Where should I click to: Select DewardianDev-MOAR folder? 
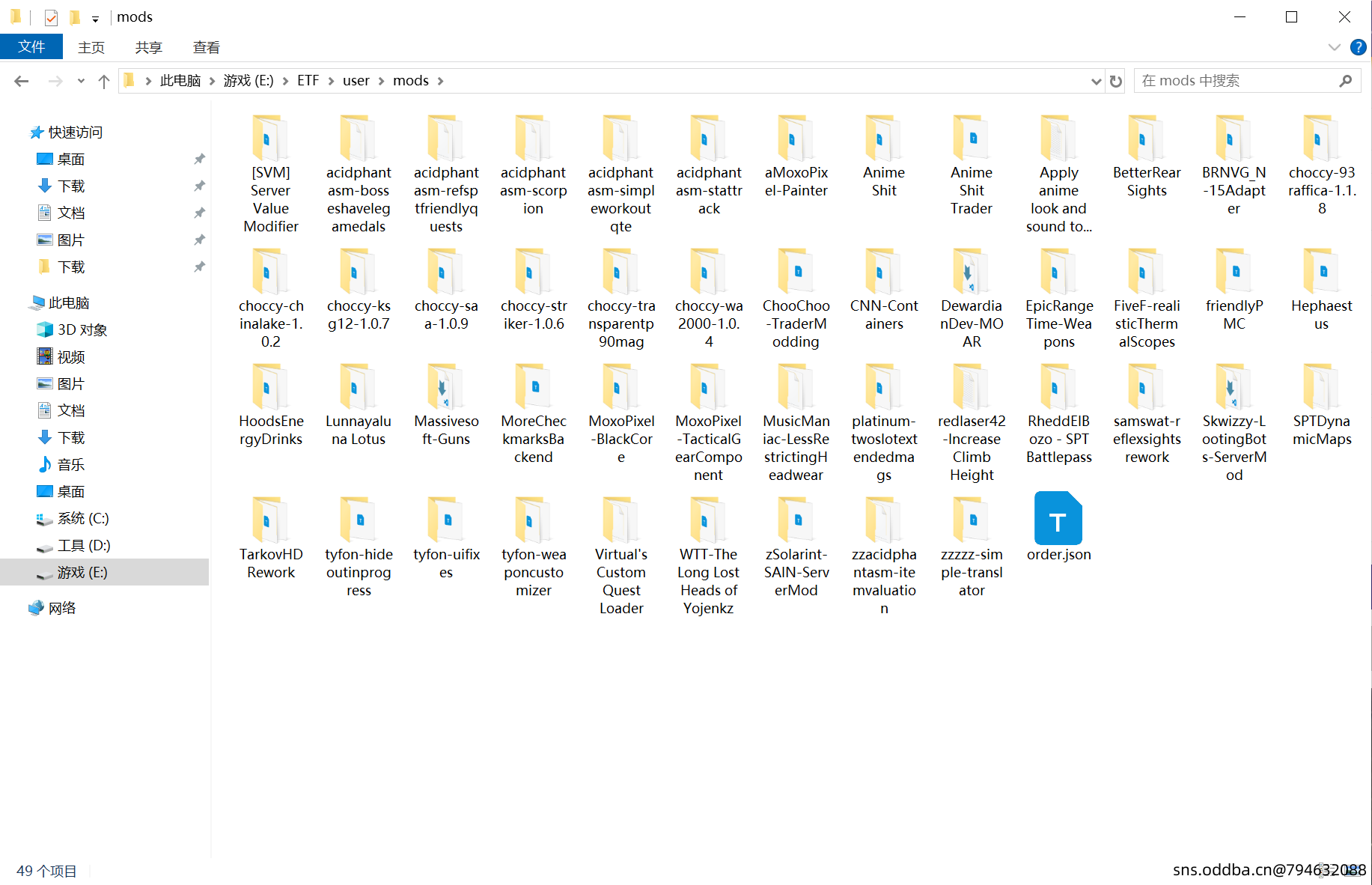coord(972,298)
